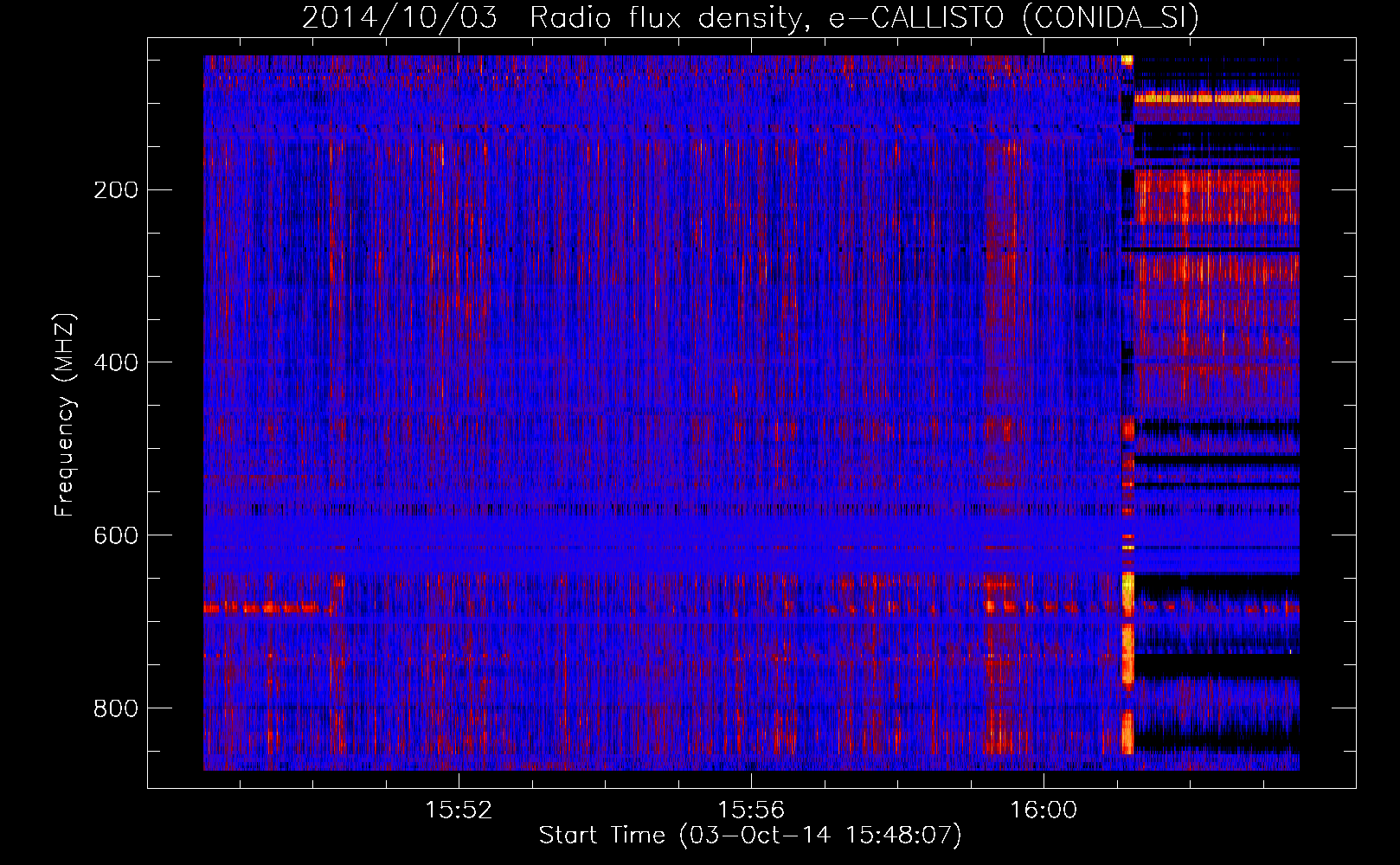The image size is (1400, 865).
Task: Click the 600 frequency tick label
Action: click(x=116, y=535)
